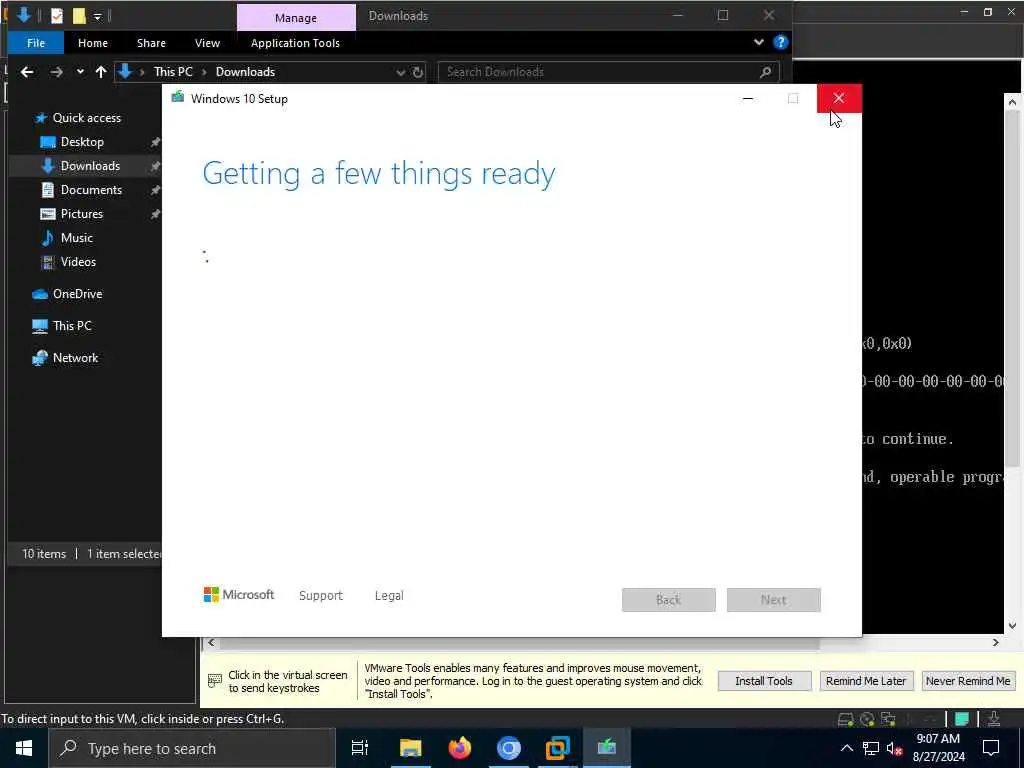This screenshot has height=768, width=1024.
Task: Open File Explorer help icon
Action: click(x=780, y=42)
